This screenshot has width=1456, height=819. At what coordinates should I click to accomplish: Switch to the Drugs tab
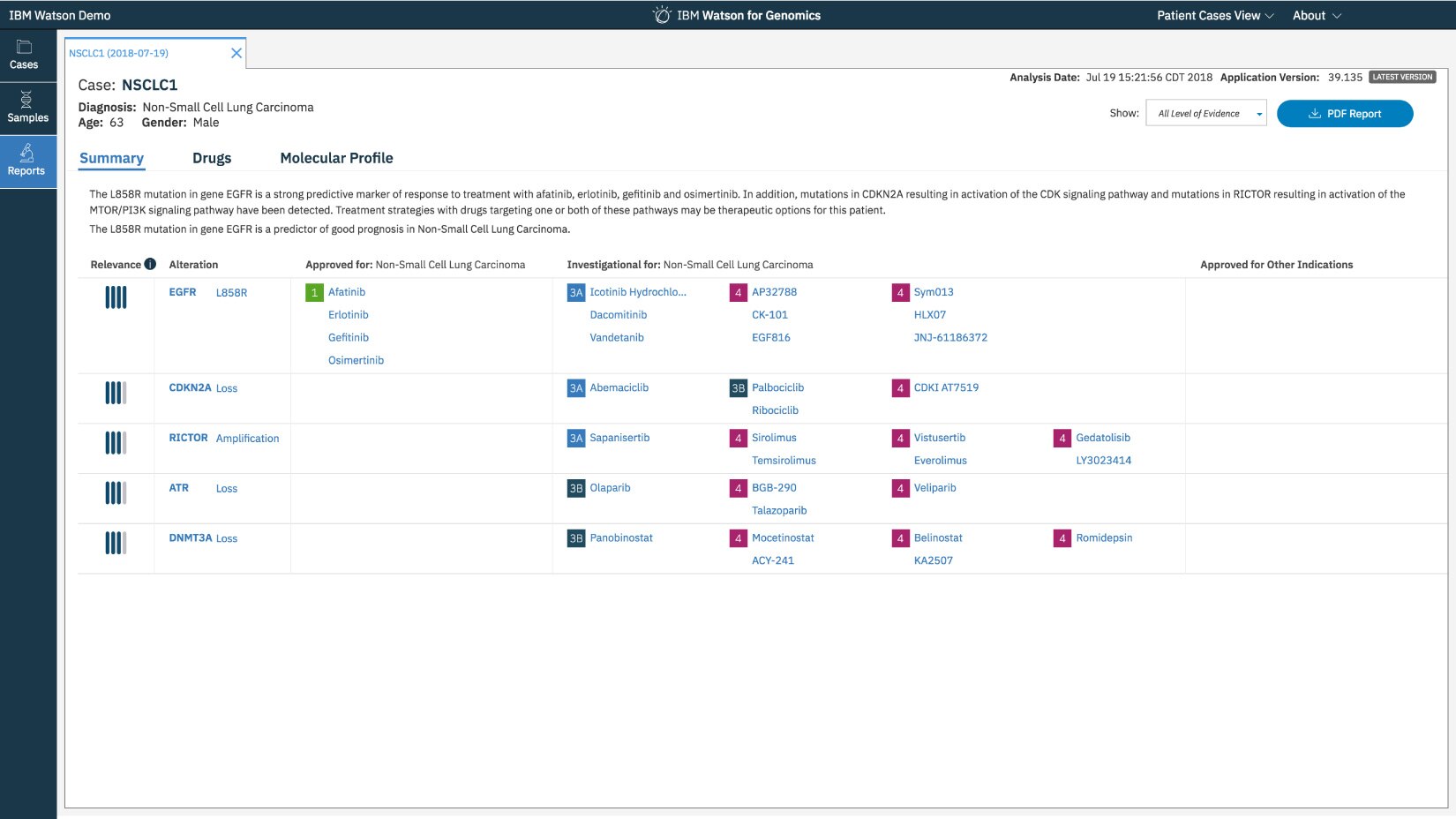(212, 158)
